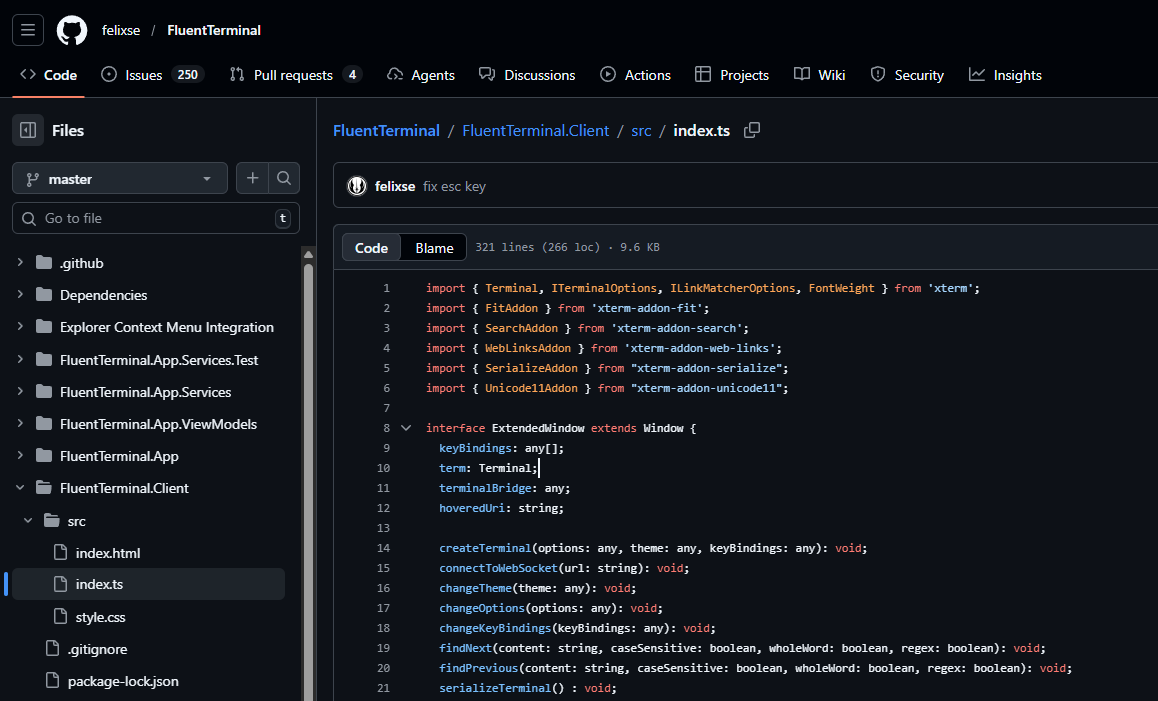Collapse the interface ExtendedWindow code block

(406, 427)
